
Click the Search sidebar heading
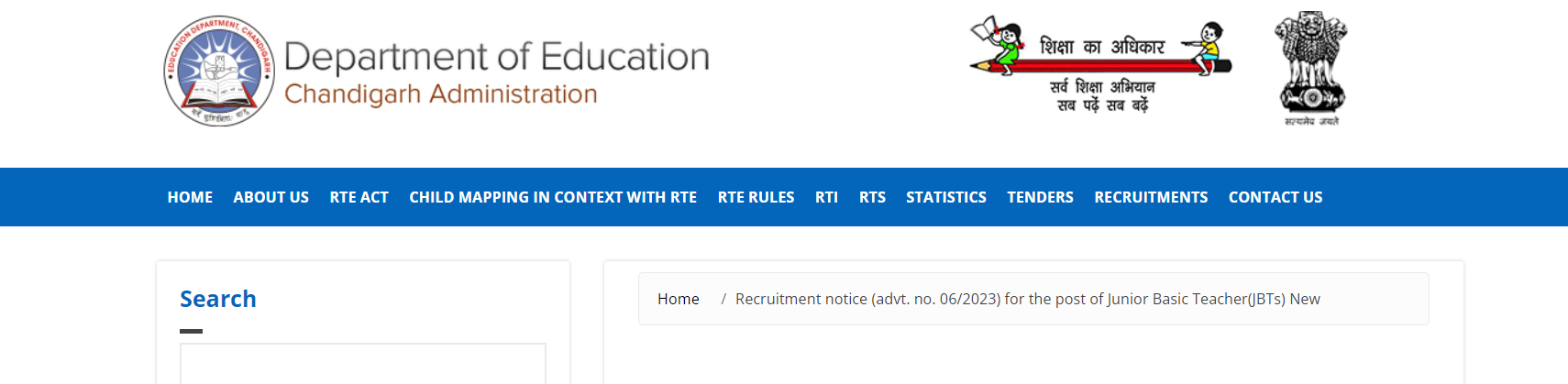(218, 299)
